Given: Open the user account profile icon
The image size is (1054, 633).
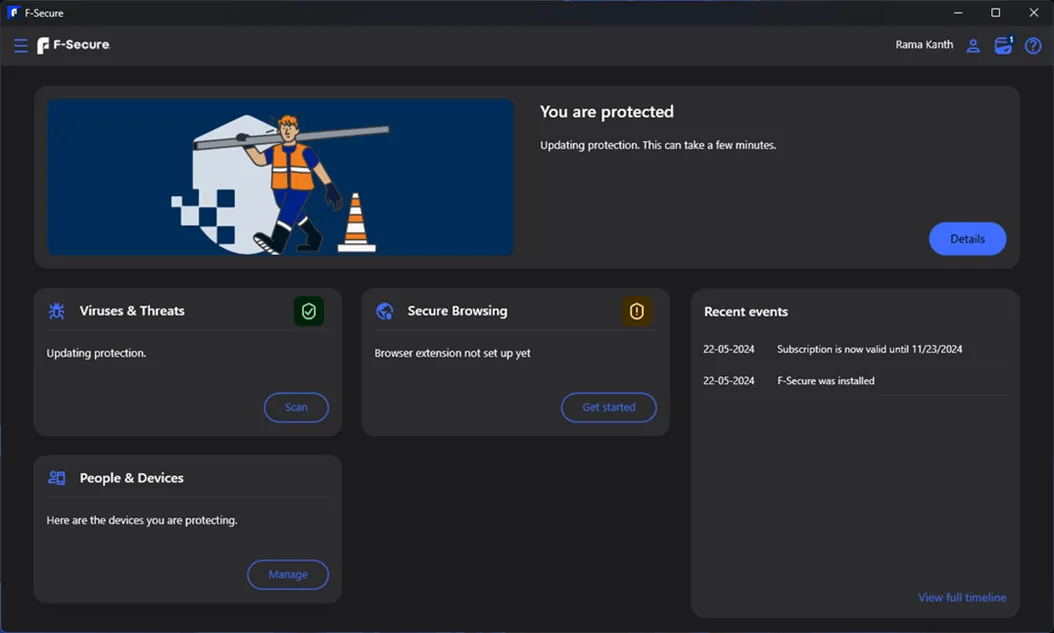Looking at the screenshot, I should [972, 46].
